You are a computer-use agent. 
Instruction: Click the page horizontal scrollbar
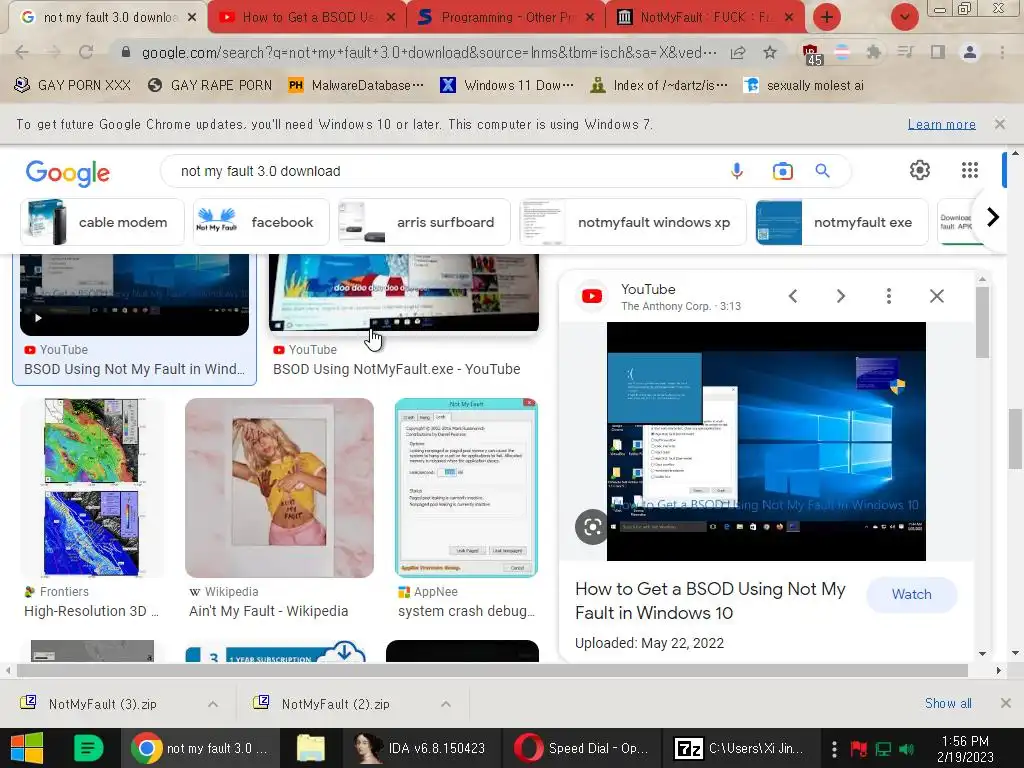point(492,671)
